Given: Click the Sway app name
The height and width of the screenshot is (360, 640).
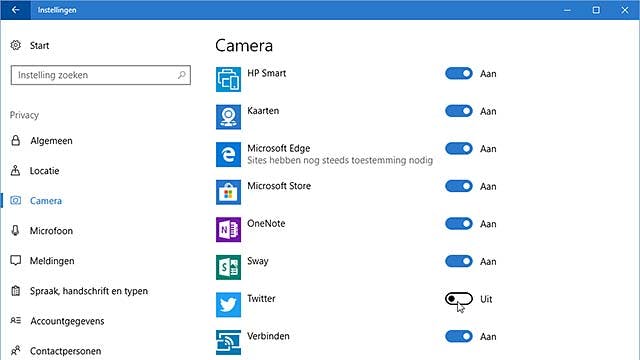Looking at the screenshot, I should [258, 261].
